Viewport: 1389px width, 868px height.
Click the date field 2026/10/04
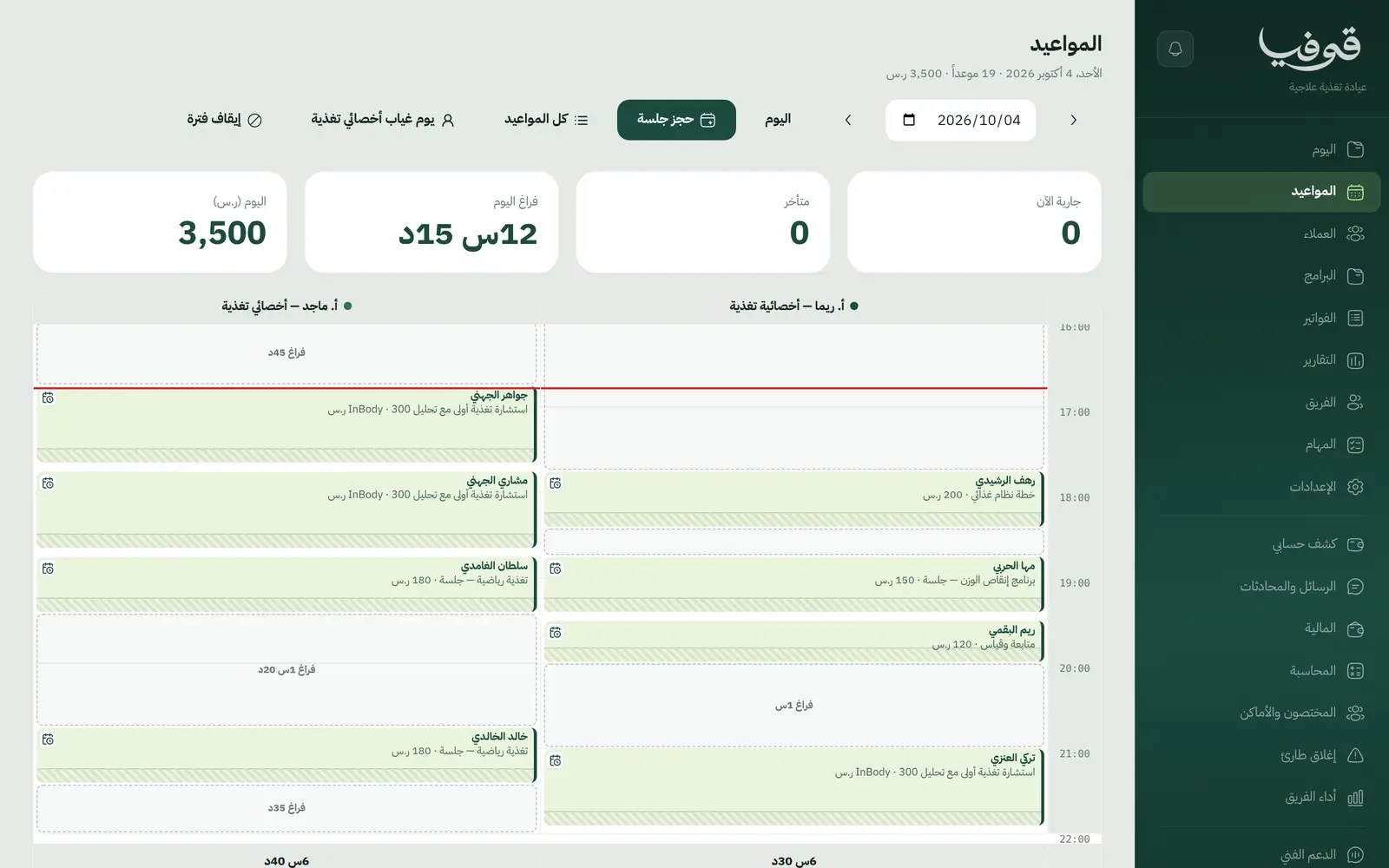pyautogui.click(x=960, y=120)
